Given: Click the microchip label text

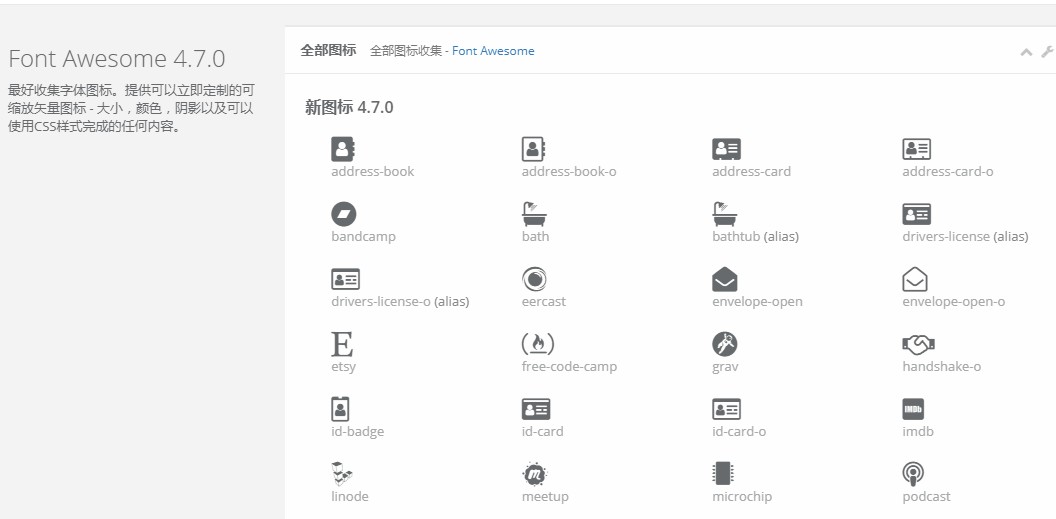Looking at the screenshot, I should tap(742, 497).
